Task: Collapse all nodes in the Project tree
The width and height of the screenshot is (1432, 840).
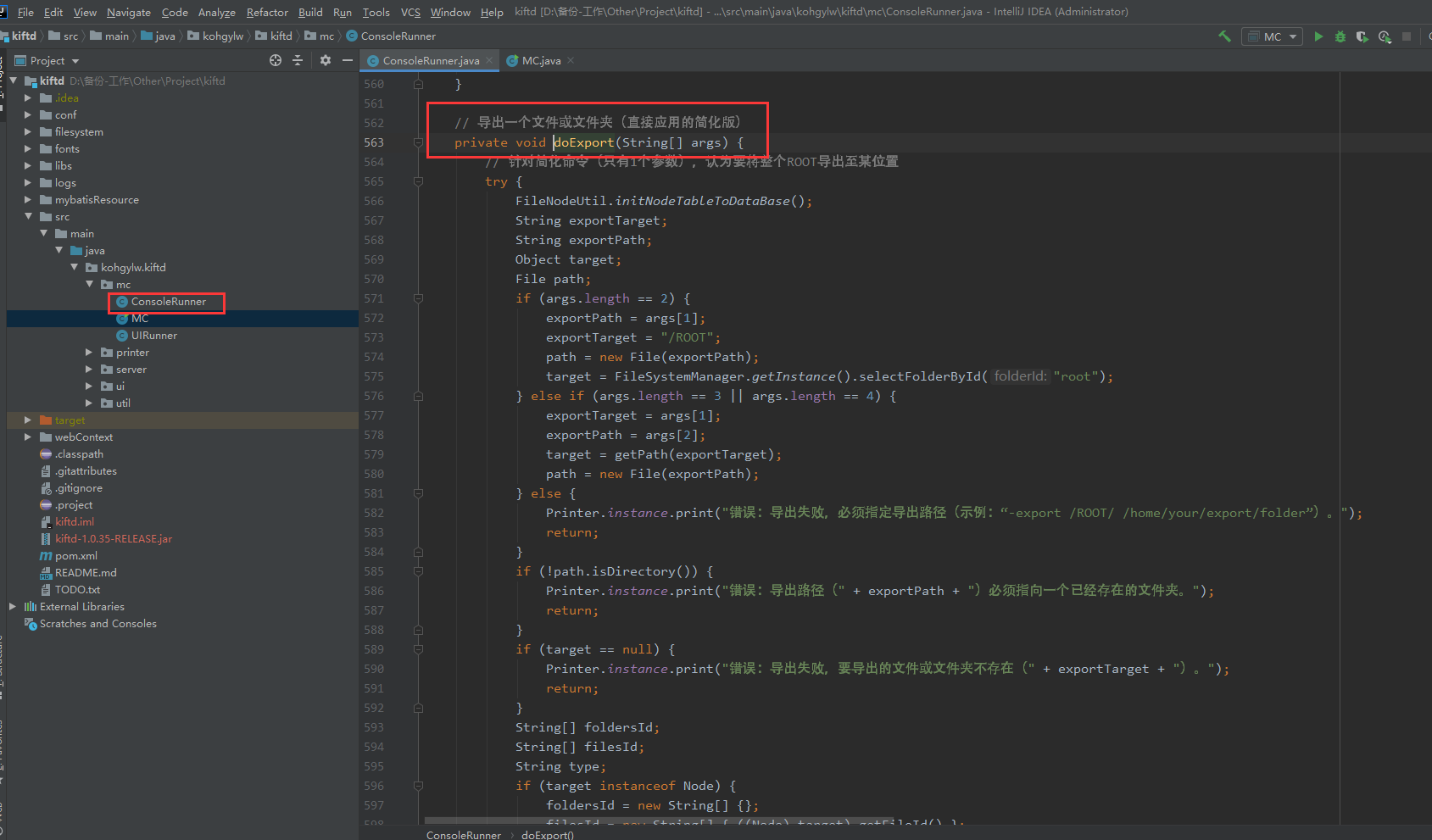Action: click(298, 60)
